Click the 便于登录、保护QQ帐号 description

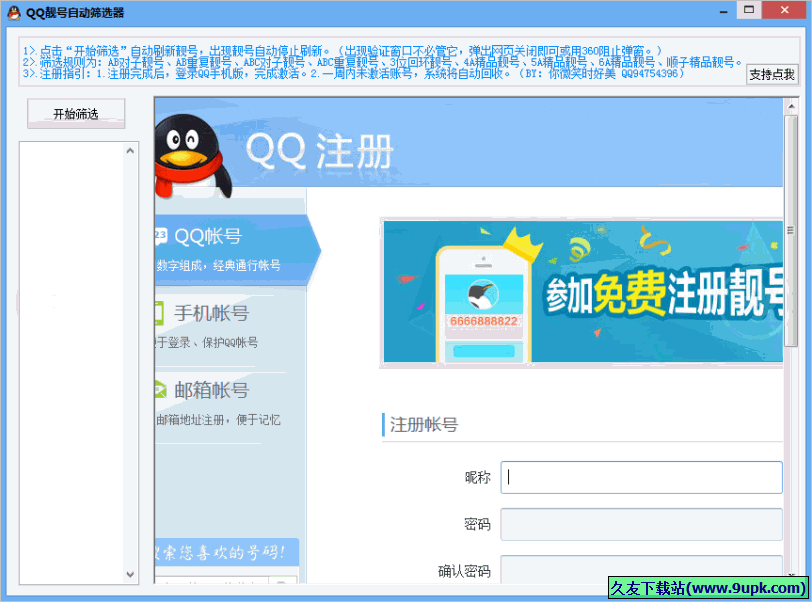coord(206,342)
